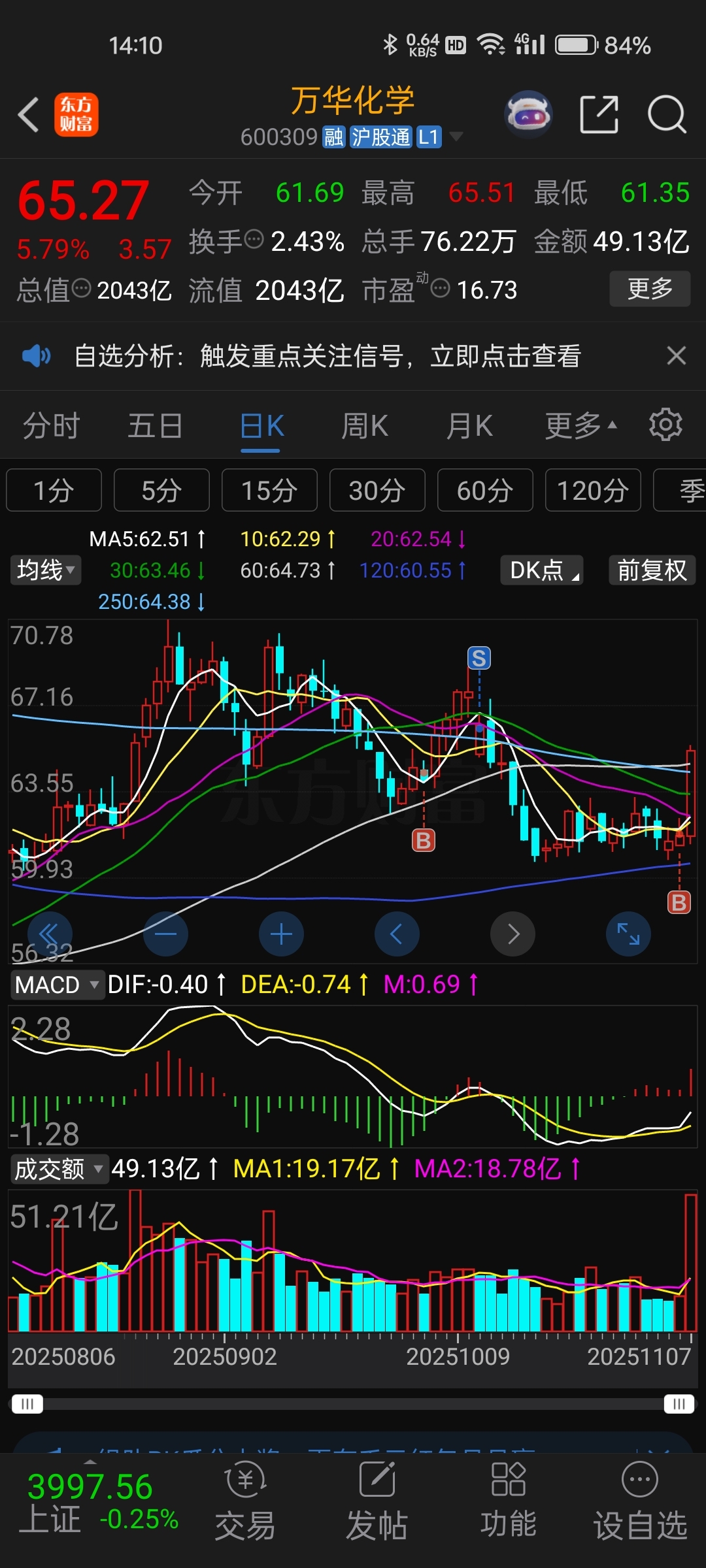Tap 沪股通 tag
This screenshot has width=706, height=1568.
click(x=381, y=137)
